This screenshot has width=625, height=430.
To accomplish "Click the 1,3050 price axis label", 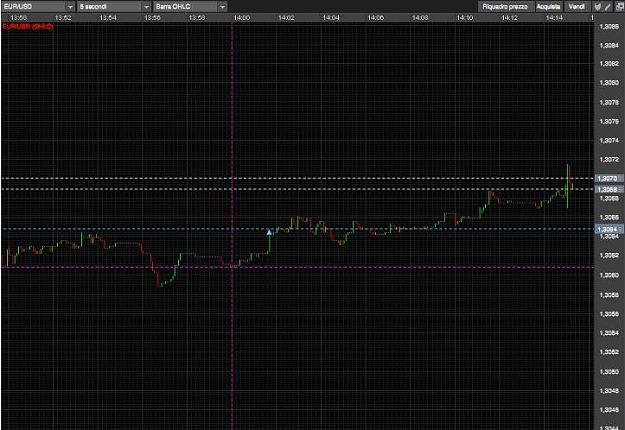I will tap(609, 371).
